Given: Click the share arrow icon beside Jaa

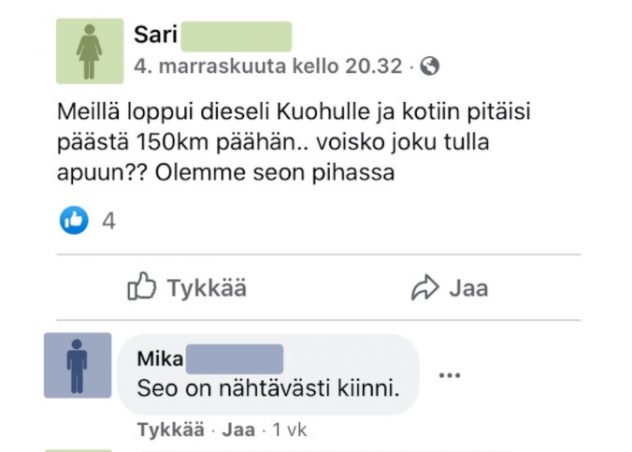Looking at the screenshot, I should 426,288.
